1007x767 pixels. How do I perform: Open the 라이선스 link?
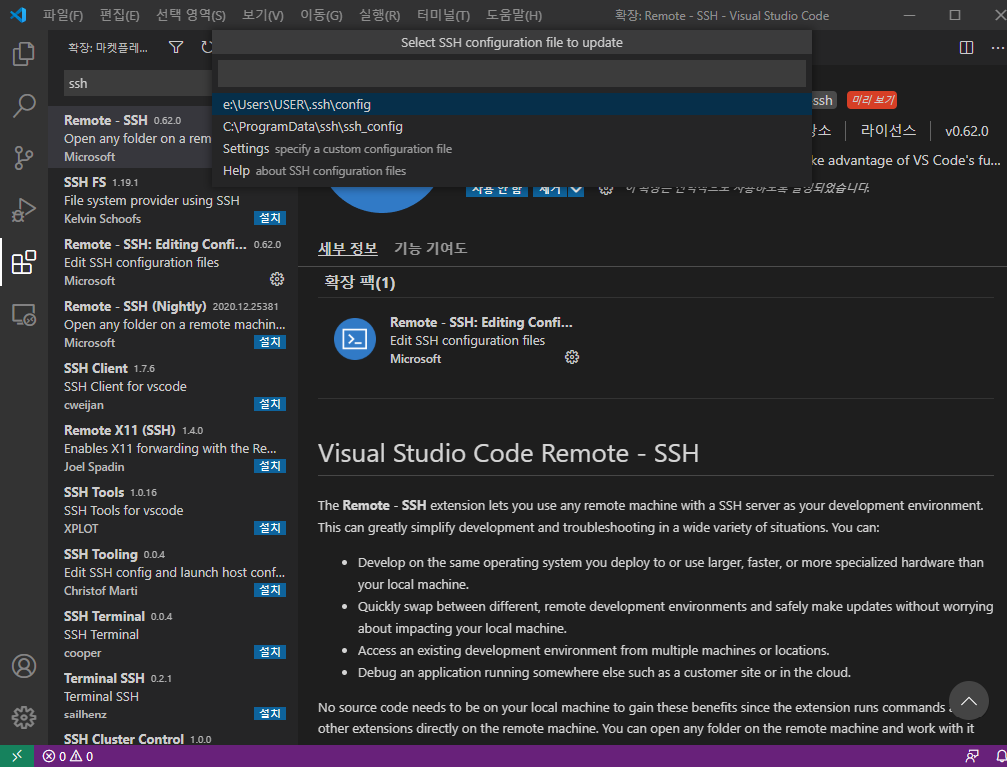click(888, 131)
